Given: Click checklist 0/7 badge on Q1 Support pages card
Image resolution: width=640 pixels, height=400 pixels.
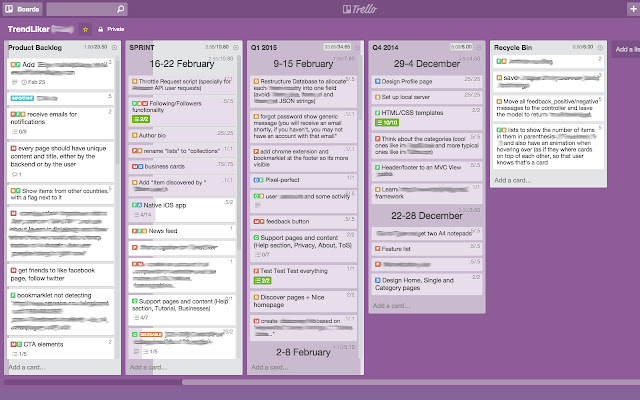Looking at the screenshot, I should (262, 254).
